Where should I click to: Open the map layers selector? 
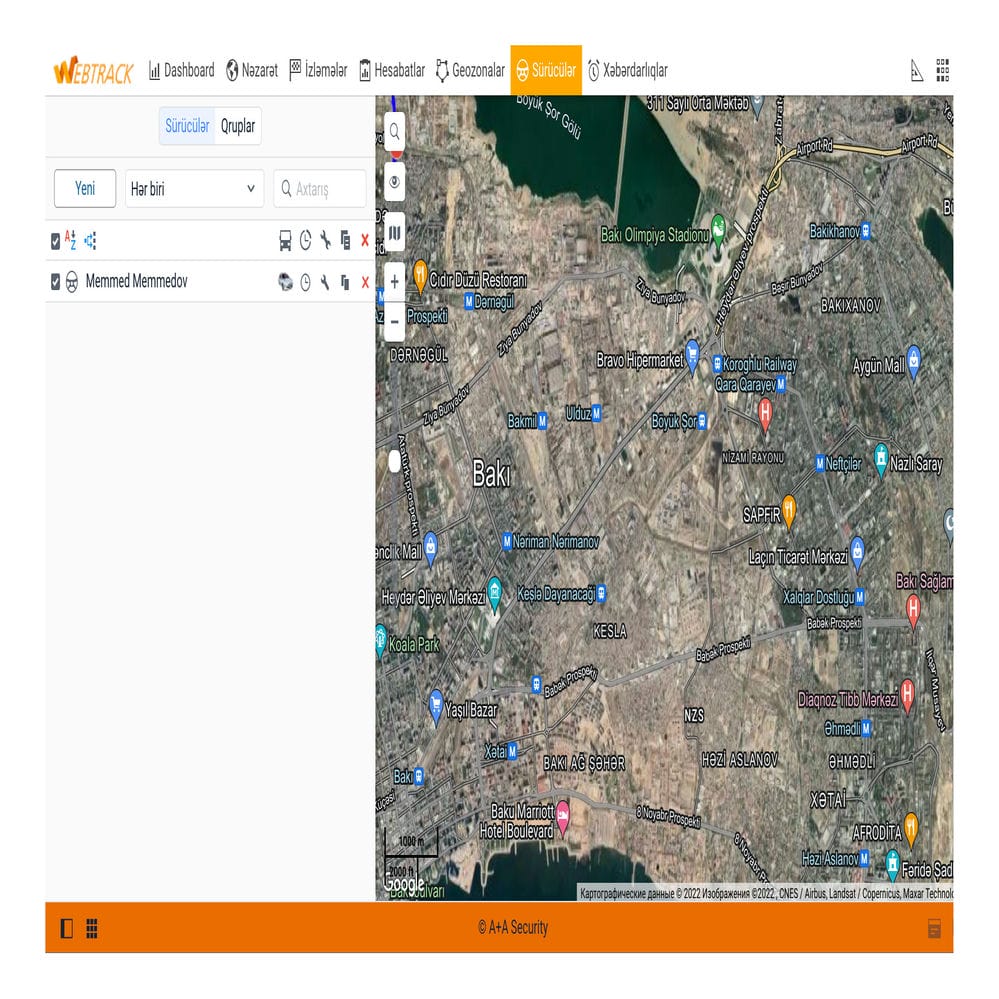click(395, 234)
